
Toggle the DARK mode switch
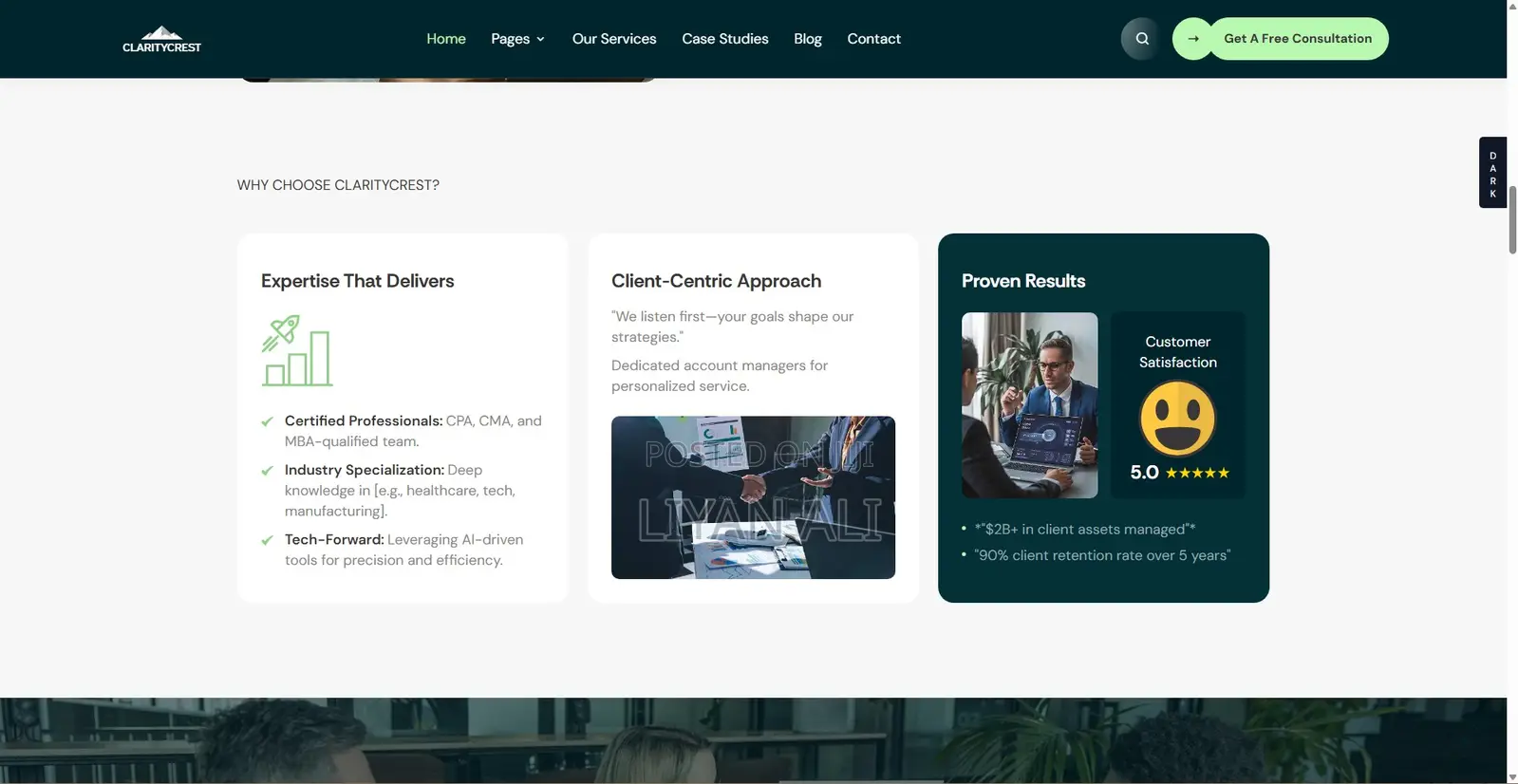point(1492,173)
